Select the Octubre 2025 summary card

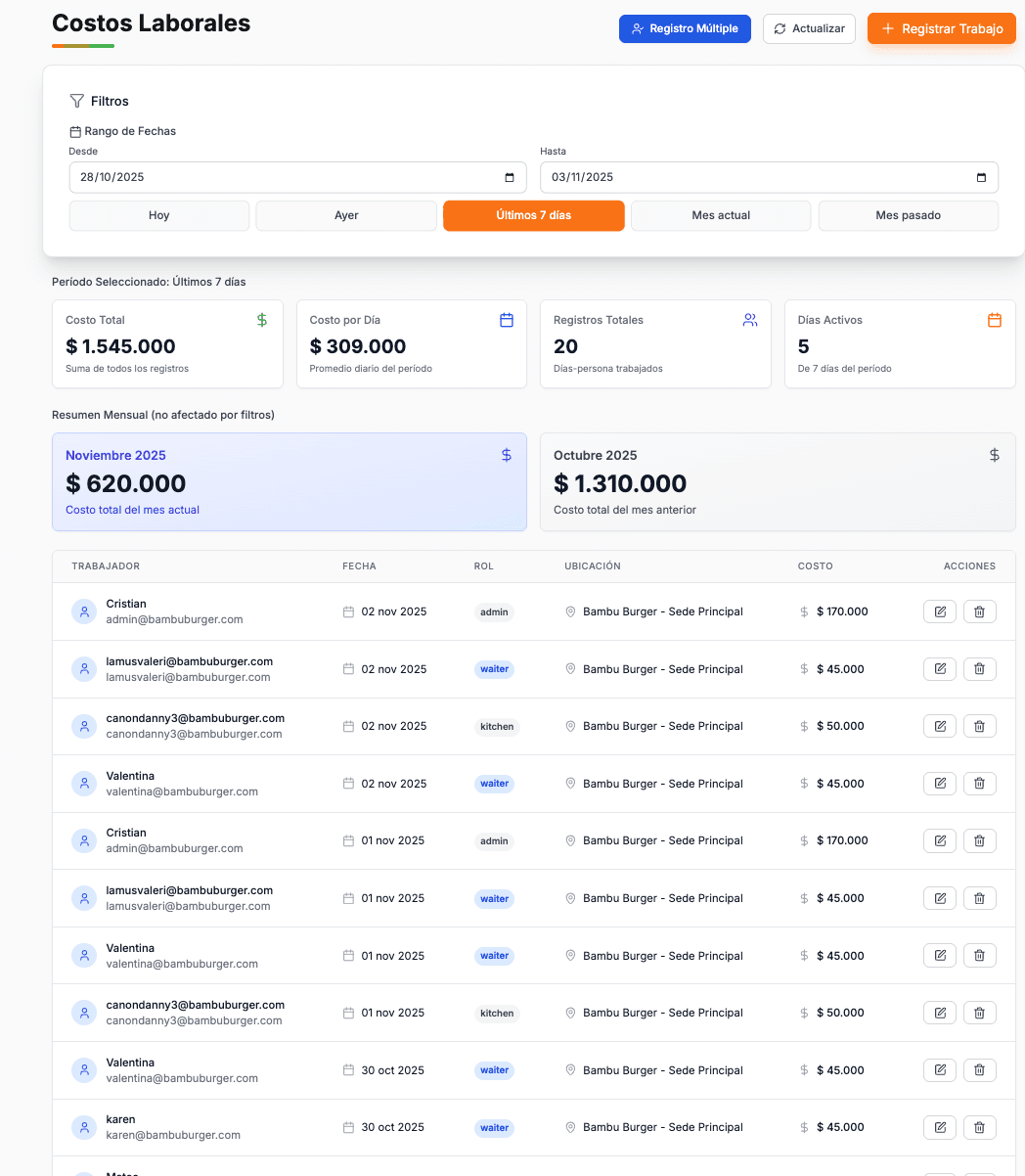pos(778,481)
